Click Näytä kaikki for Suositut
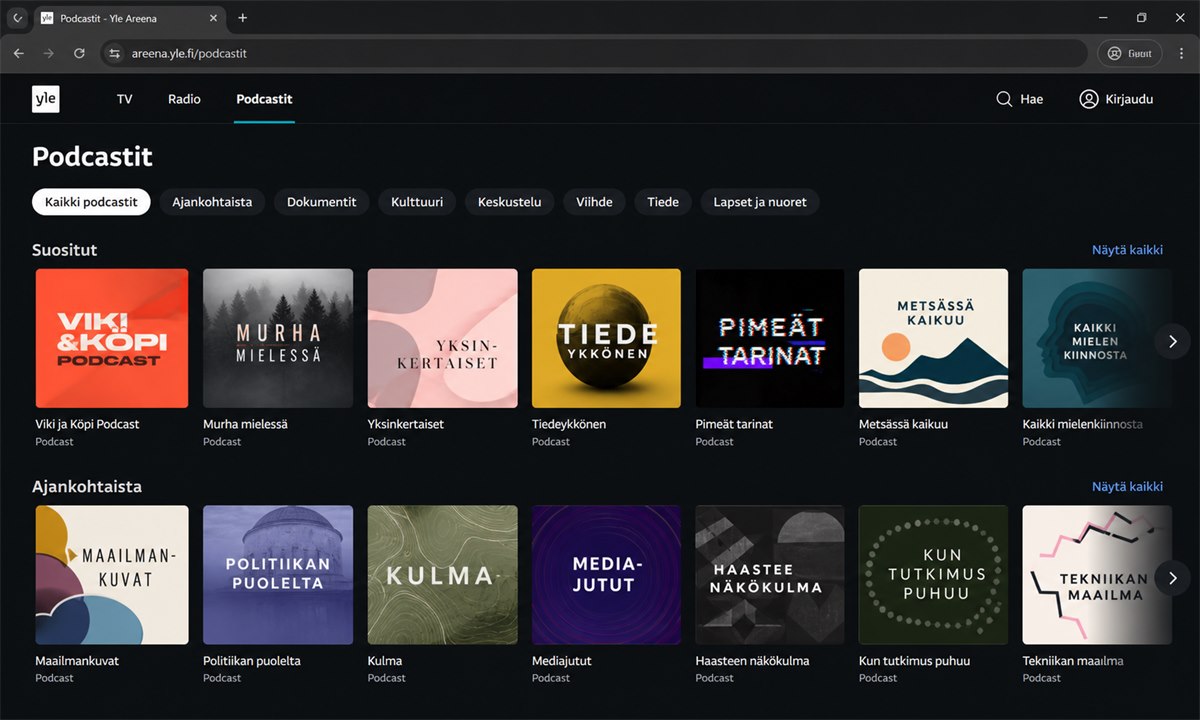Viewport: 1200px width, 720px height. 1127,250
